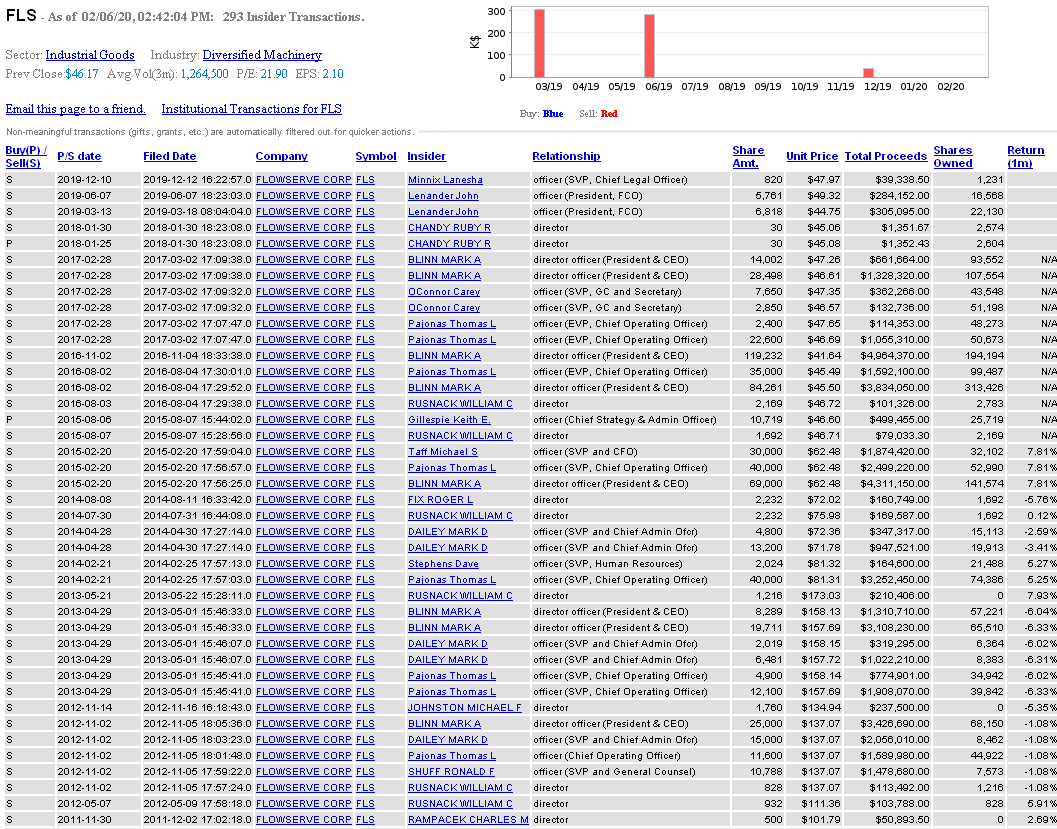
Task: Sort table by Filed Date header
Action: 170,156
